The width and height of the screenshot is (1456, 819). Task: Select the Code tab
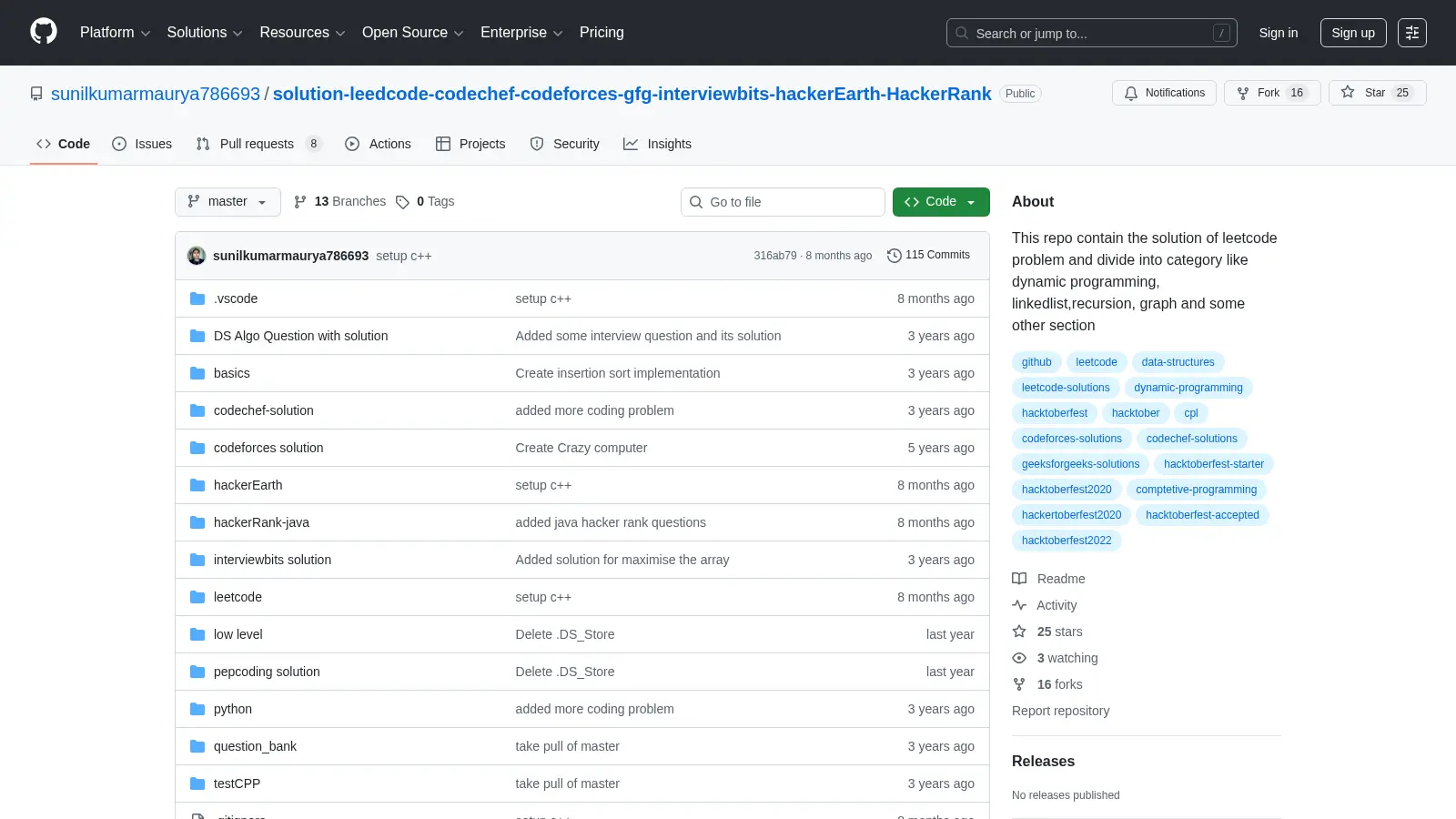[64, 144]
